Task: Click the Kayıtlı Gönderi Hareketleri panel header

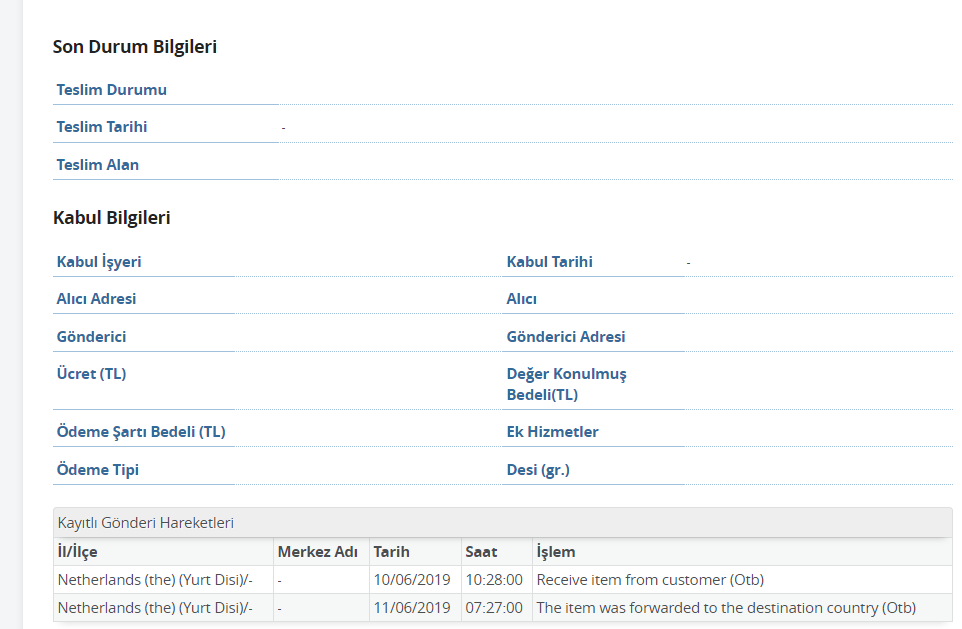Action: coord(146,523)
